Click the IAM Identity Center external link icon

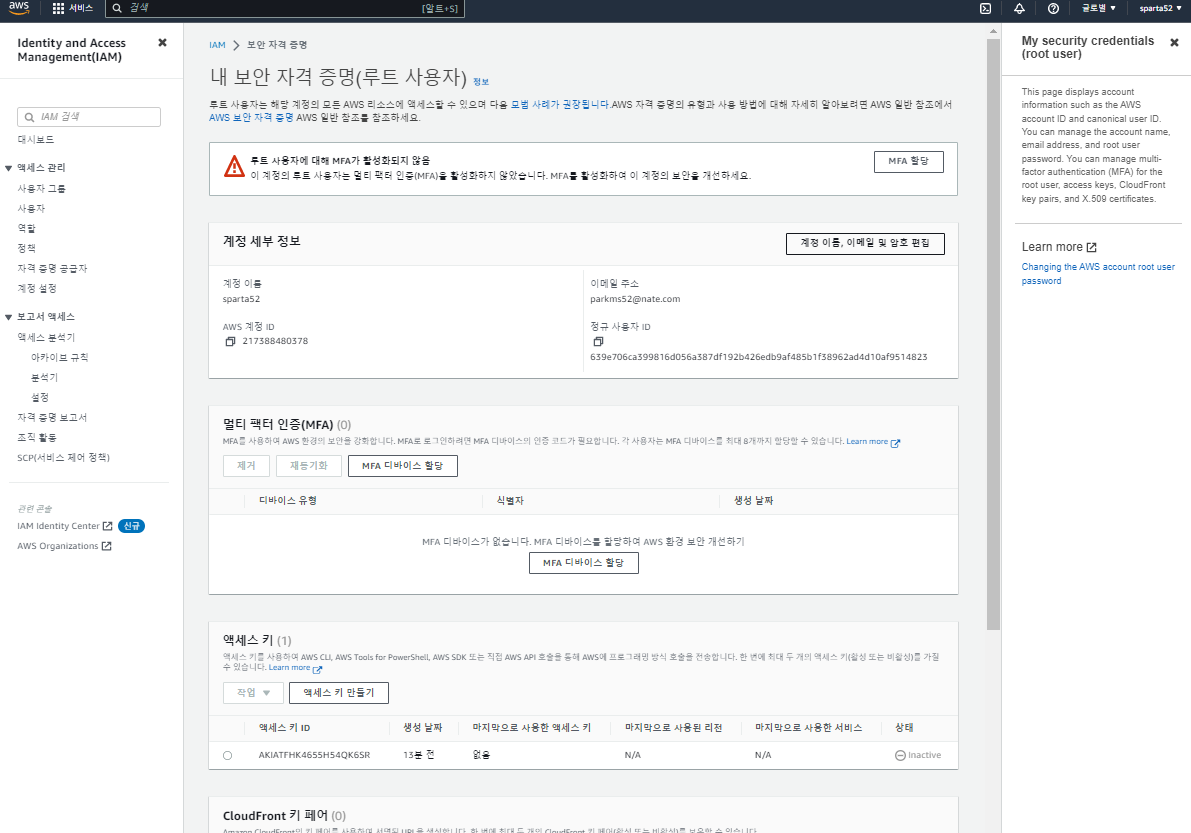click(107, 525)
